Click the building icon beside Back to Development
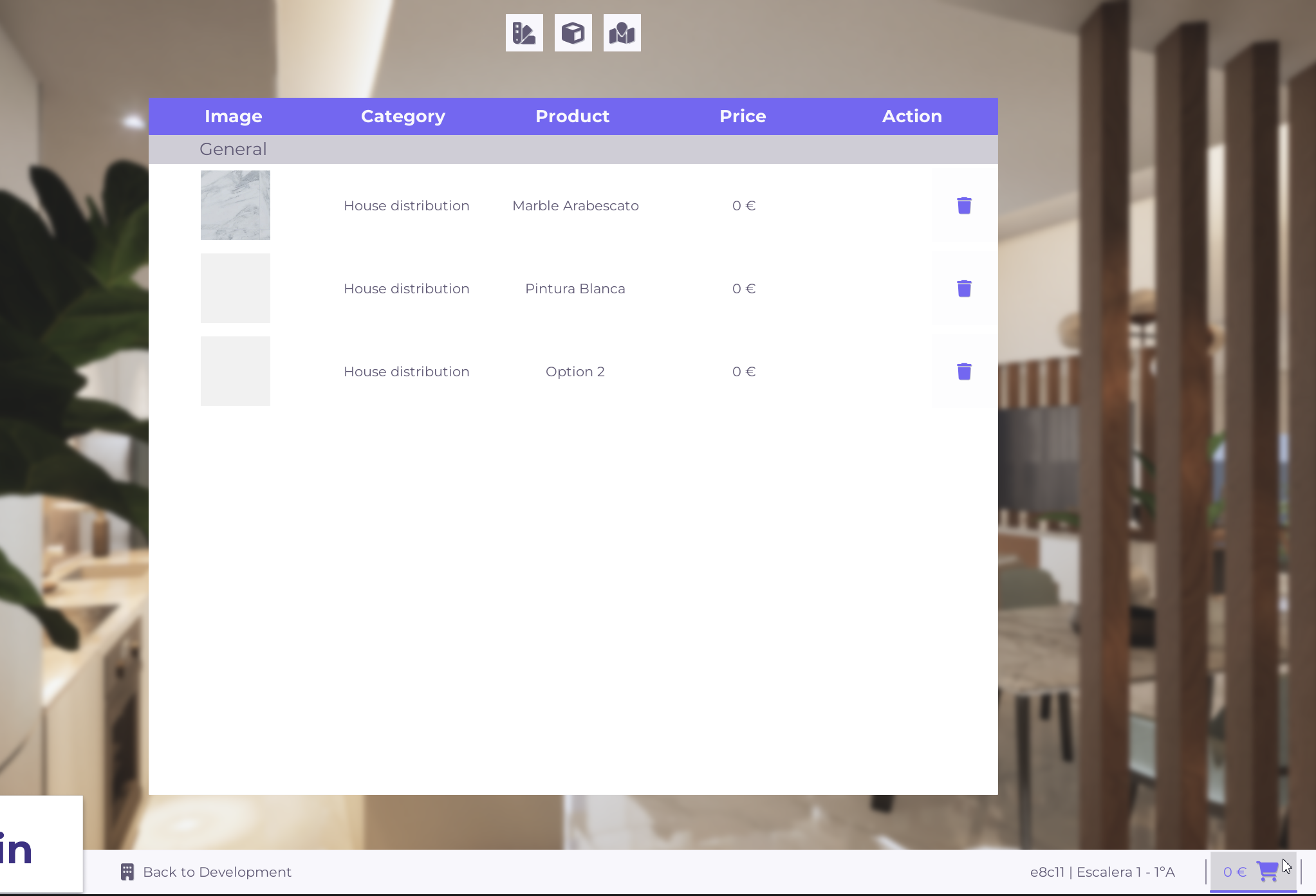Image resolution: width=1316 pixels, height=896 pixels. coord(127,872)
